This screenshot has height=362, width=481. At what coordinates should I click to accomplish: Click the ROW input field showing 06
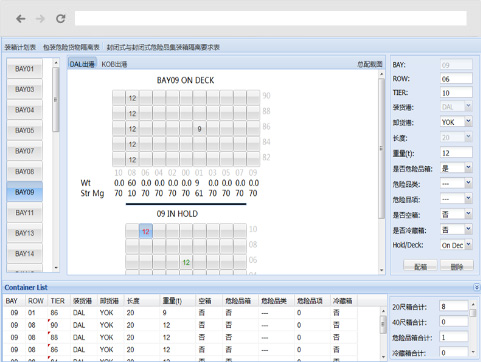[456, 79]
